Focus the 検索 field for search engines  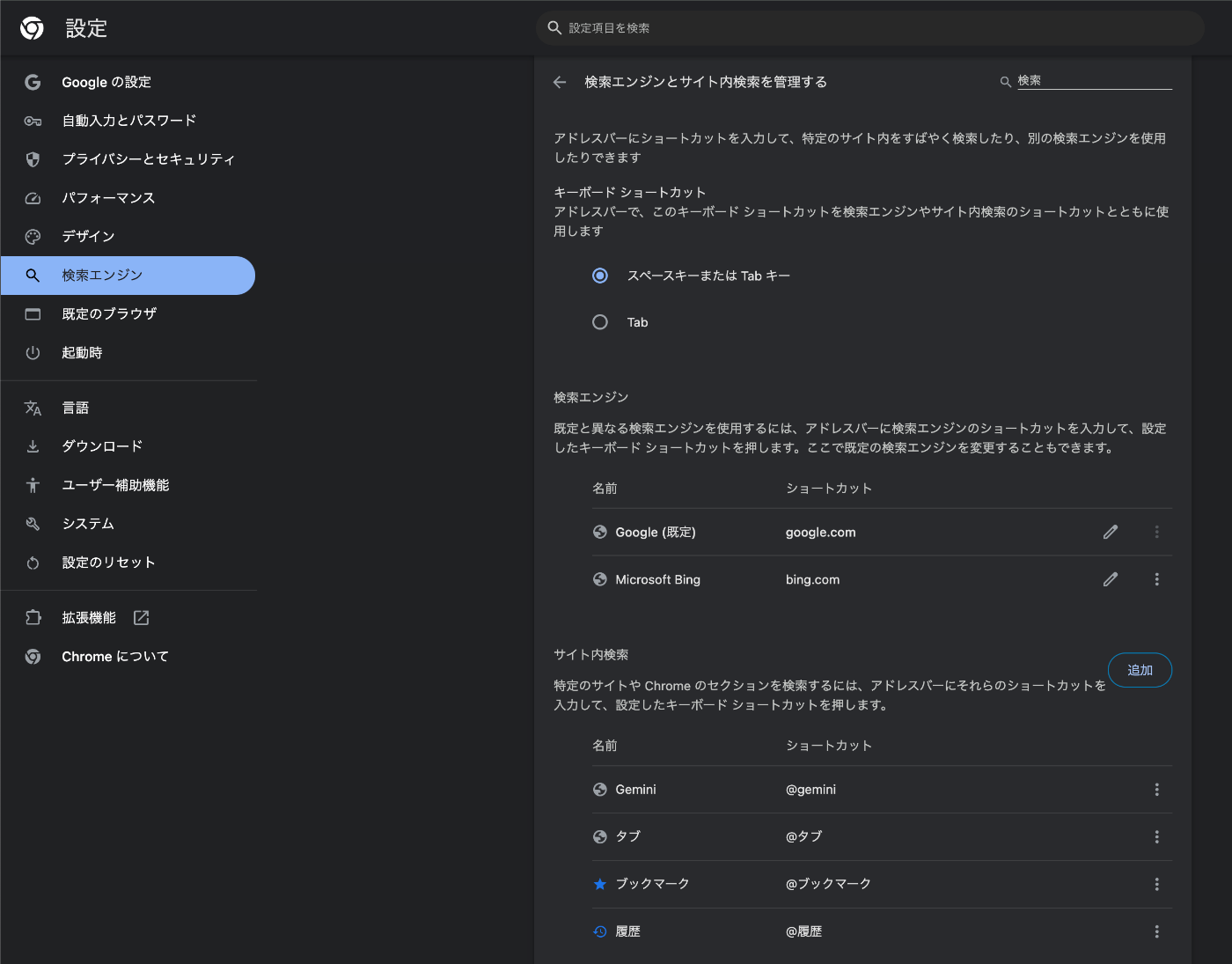click(x=1095, y=81)
